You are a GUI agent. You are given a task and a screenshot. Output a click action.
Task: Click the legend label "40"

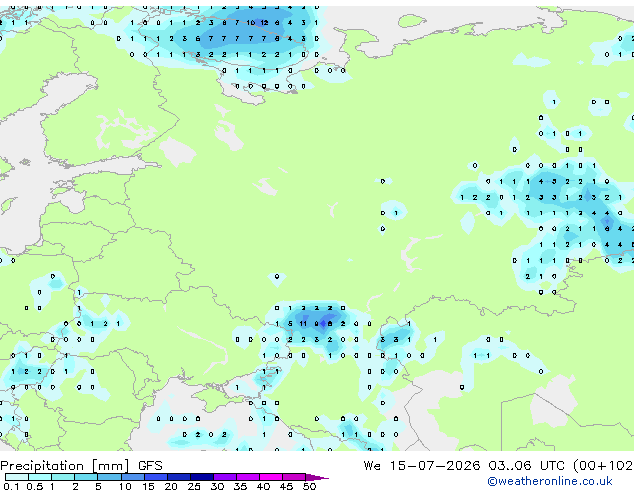(x=263, y=486)
